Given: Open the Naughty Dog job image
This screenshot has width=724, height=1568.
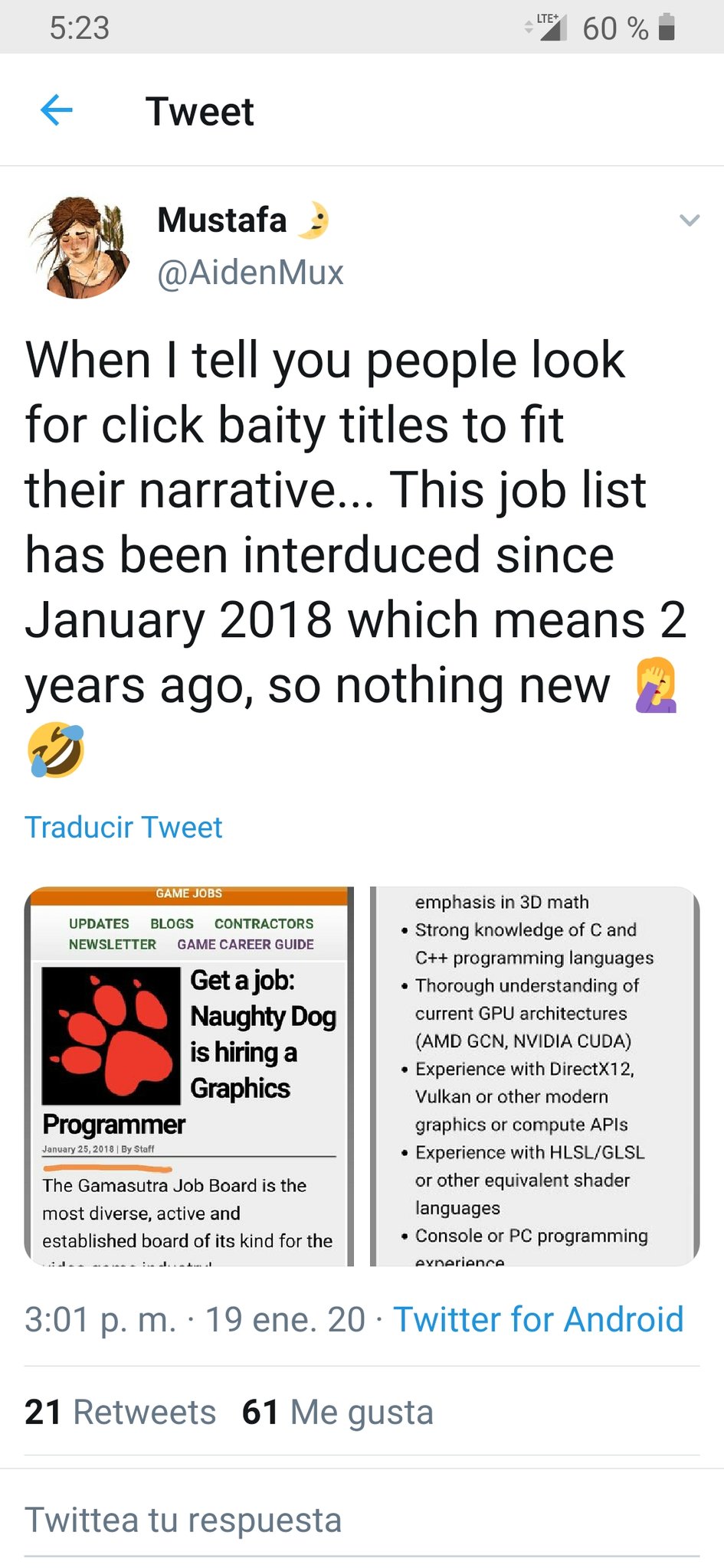Looking at the screenshot, I should (x=189, y=1076).
